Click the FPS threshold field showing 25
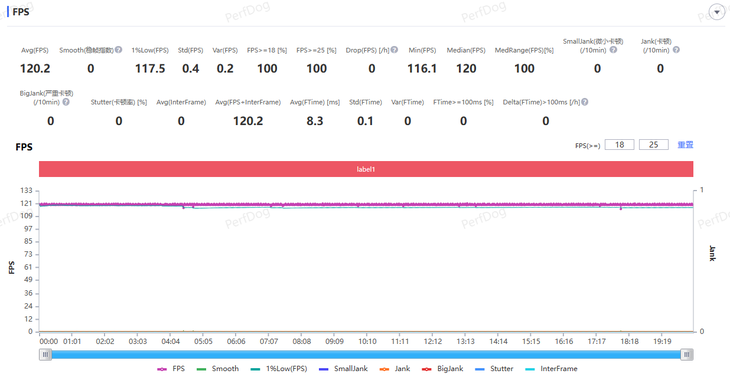The width and height of the screenshot is (730, 377). (x=654, y=145)
